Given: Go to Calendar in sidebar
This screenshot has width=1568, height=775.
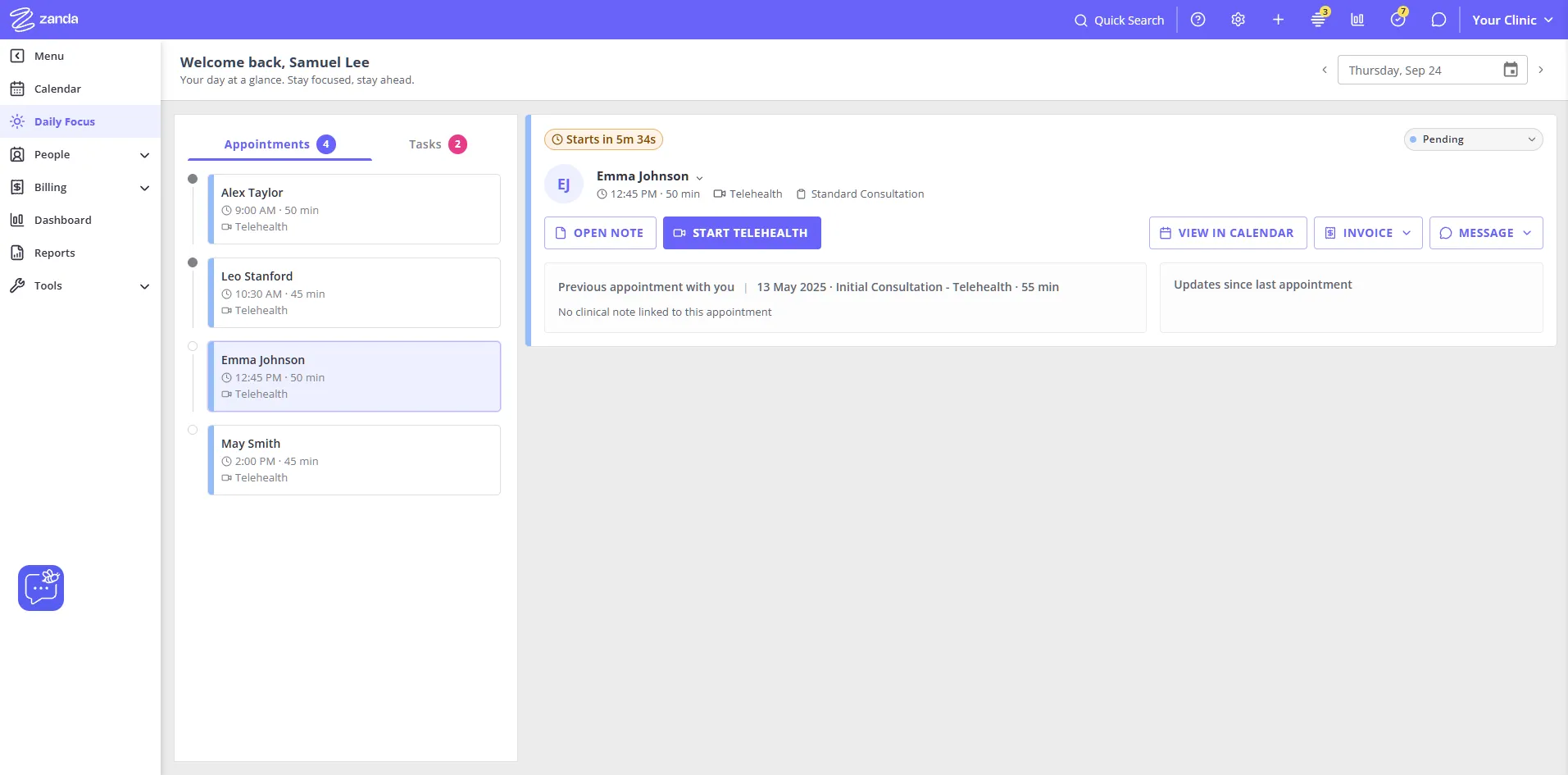Looking at the screenshot, I should point(80,89).
